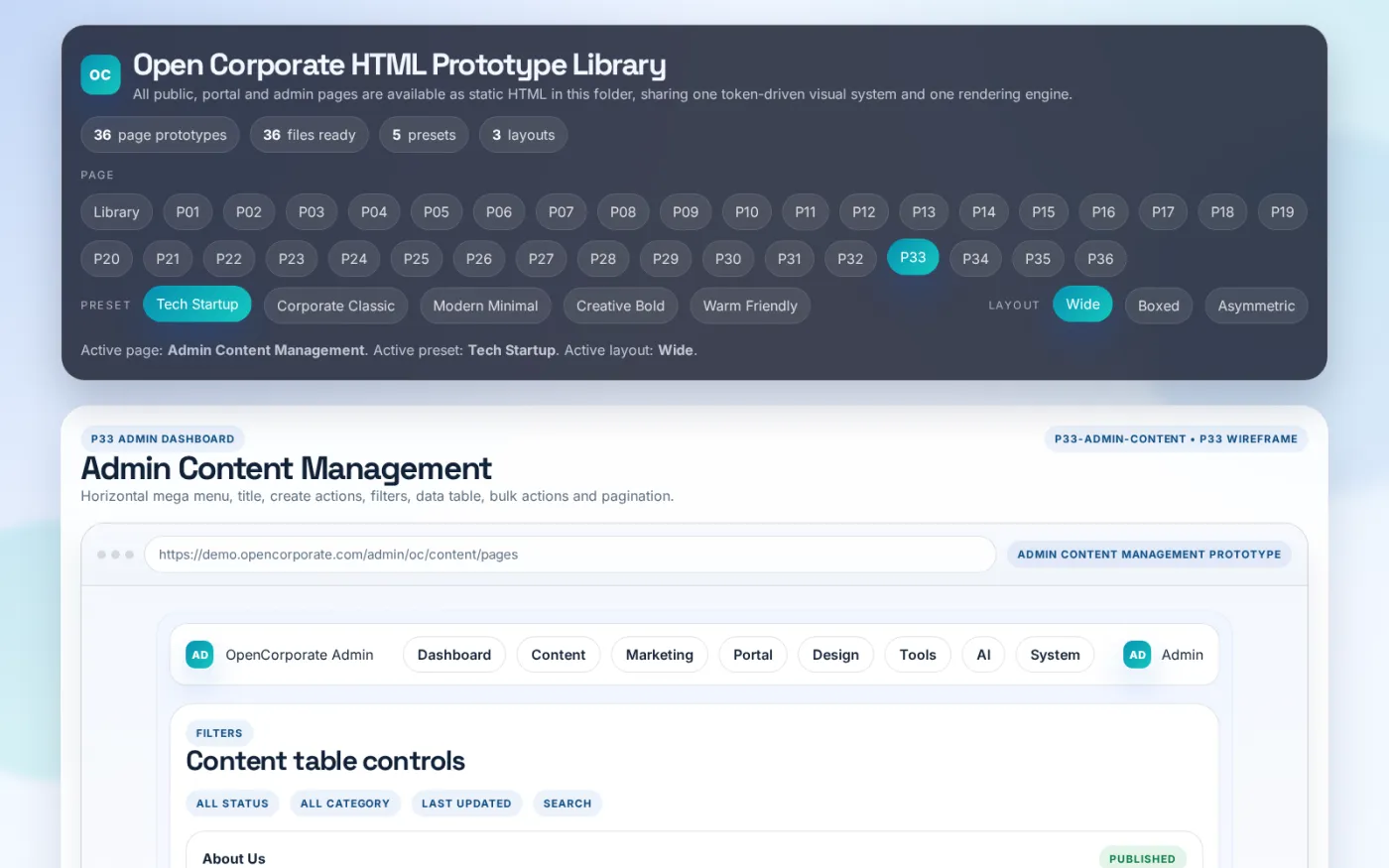Select the Creative Bold preset
1389x868 pixels.
tap(621, 306)
